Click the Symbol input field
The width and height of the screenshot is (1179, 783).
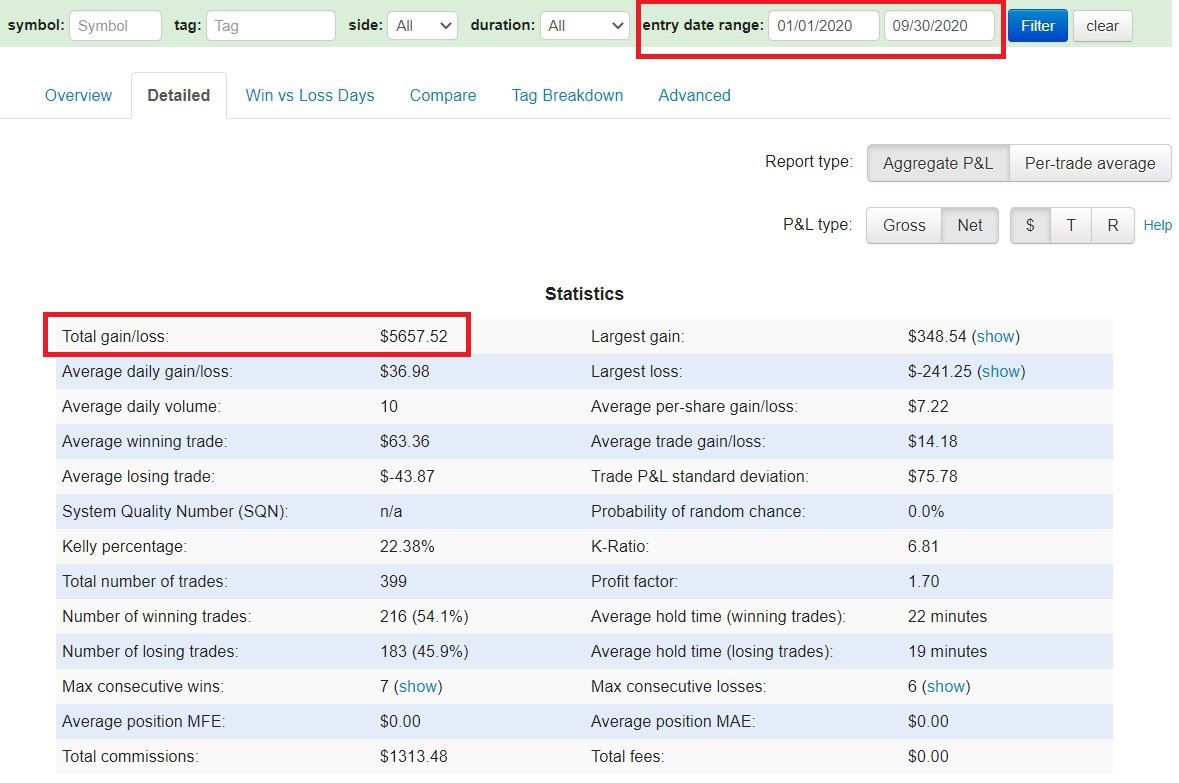click(x=115, y=26)
